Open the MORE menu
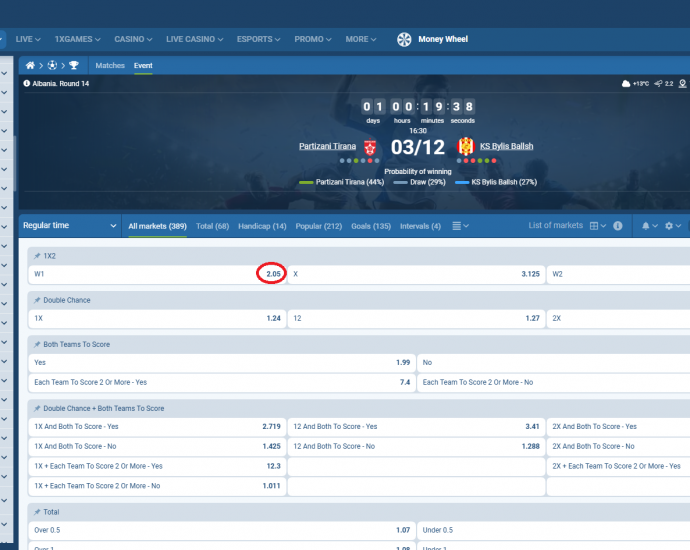 [x=360, y=39]
